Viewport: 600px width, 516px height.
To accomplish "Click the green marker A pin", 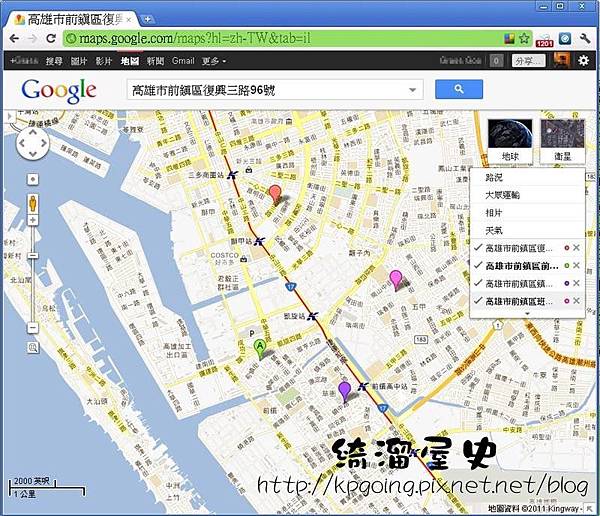I will coord(260,349).
